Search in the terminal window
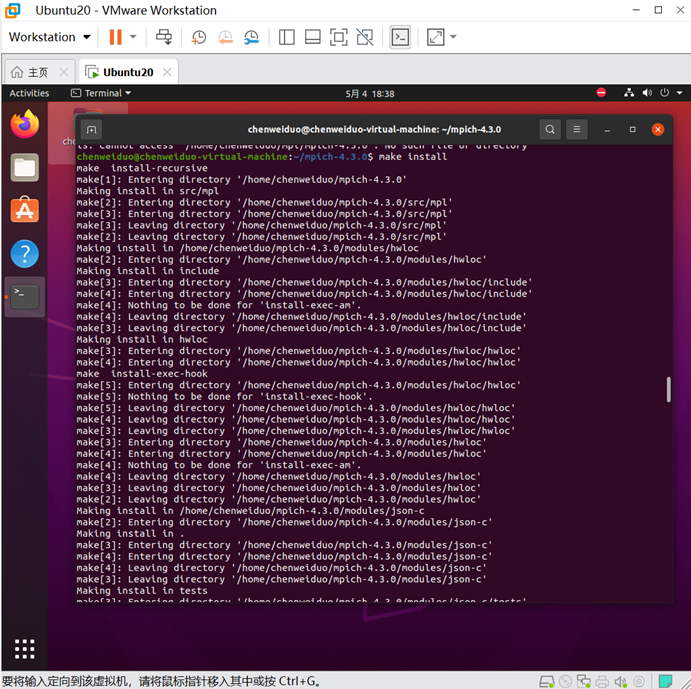691x689 pixels. [550, 130]
